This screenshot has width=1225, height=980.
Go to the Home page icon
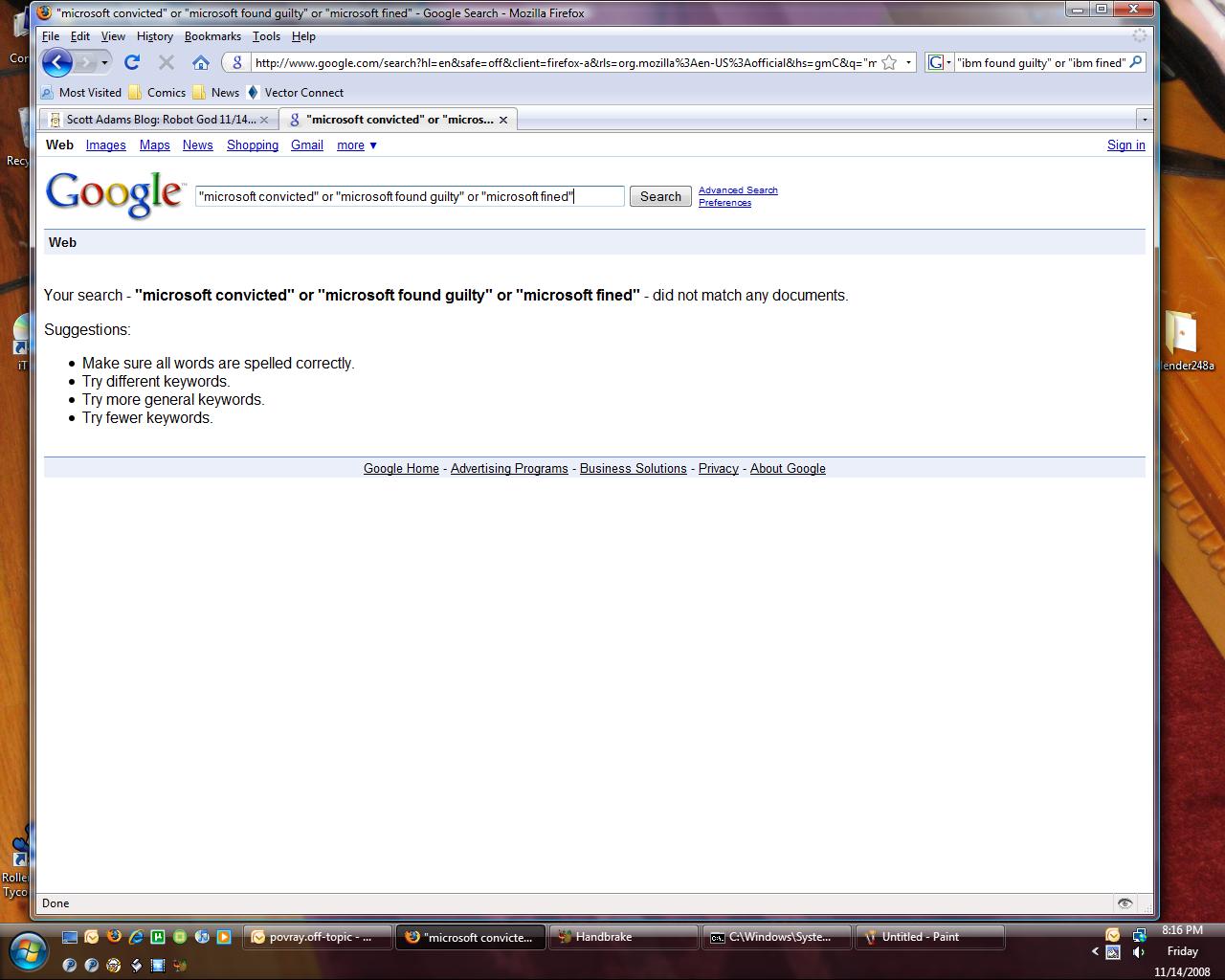[201, 62]
